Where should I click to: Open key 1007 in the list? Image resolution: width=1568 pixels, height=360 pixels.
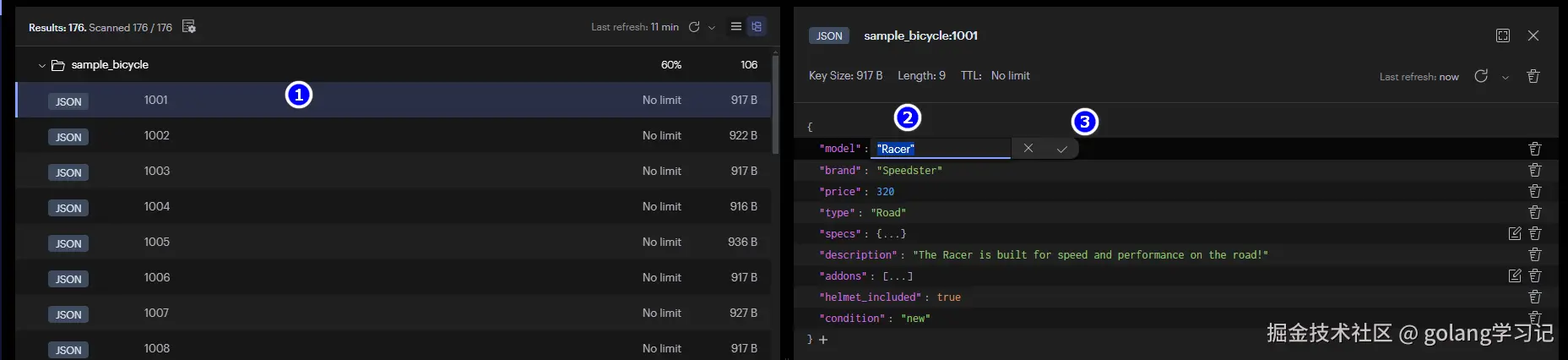coord(393,313)
